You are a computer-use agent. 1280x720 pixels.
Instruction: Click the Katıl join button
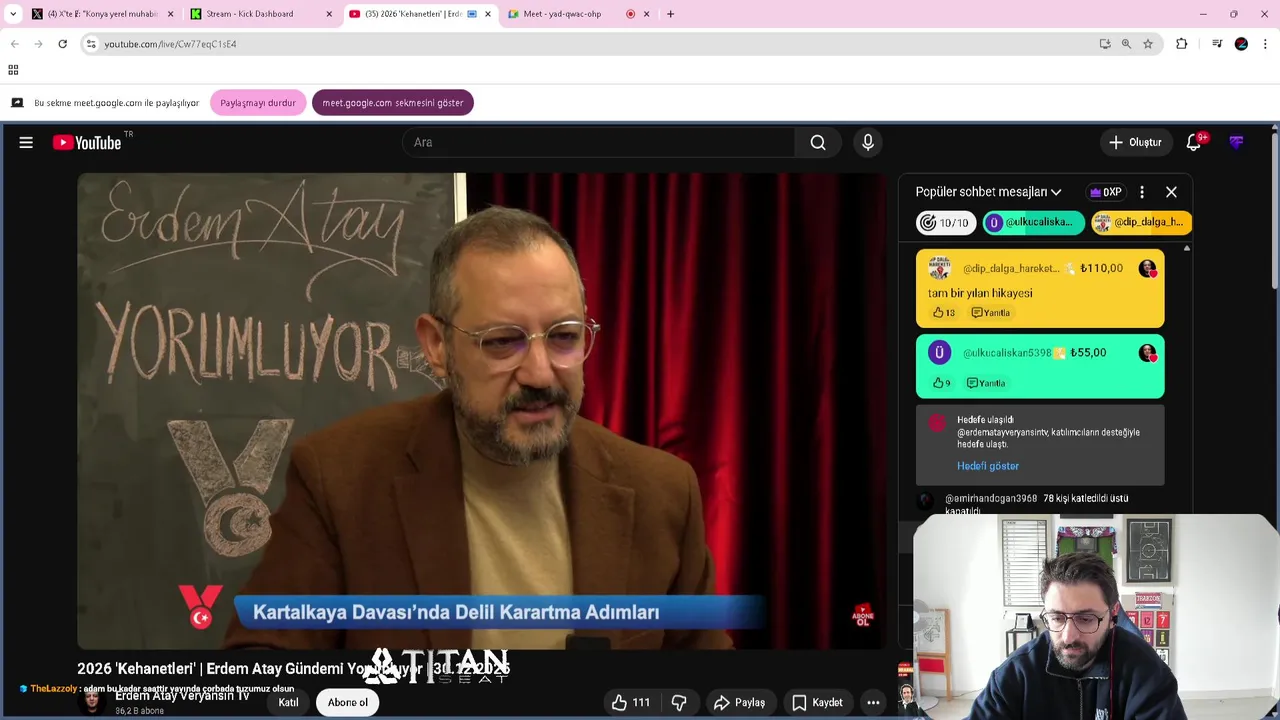click(x=288, y=703)
